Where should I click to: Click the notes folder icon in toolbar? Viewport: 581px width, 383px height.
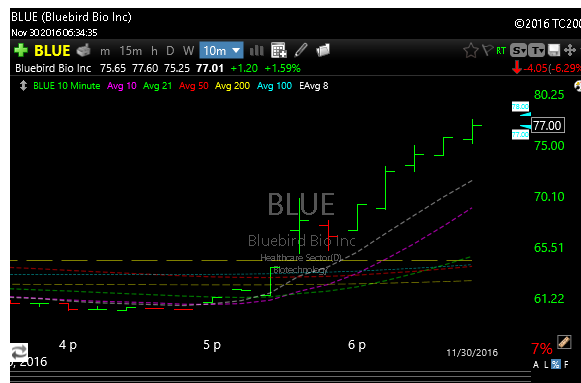pyautogui.click(x=323, y=50)
